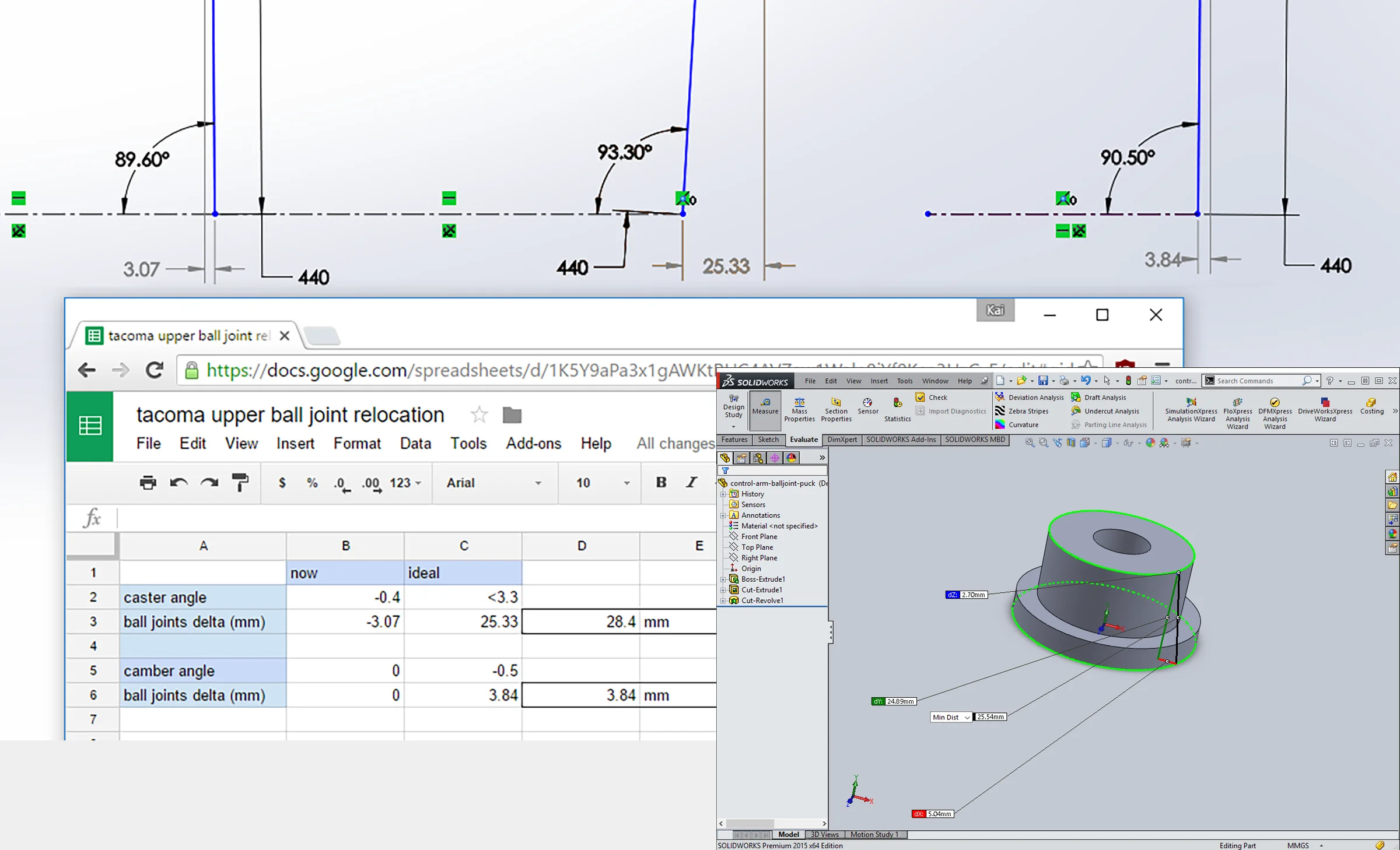
Task: Click the Sheets formula bar
Action: 416,518
